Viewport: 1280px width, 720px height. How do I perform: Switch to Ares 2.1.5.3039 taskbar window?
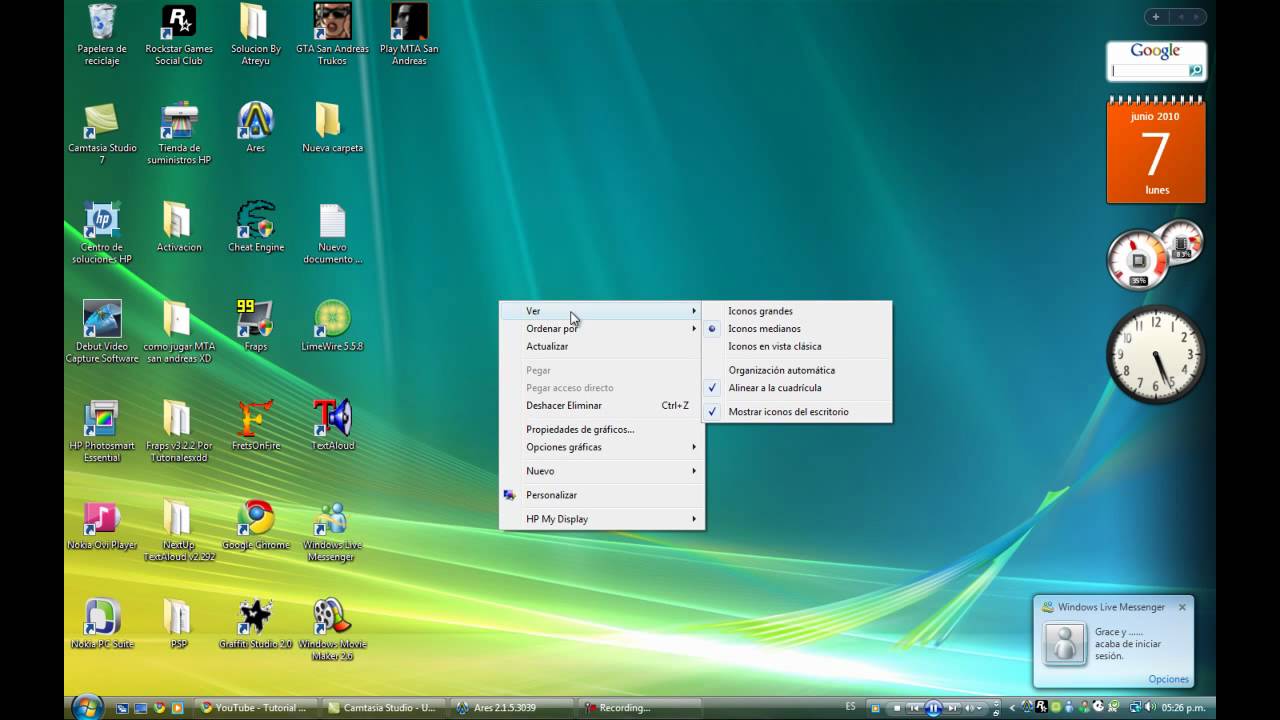coord(514,708)
